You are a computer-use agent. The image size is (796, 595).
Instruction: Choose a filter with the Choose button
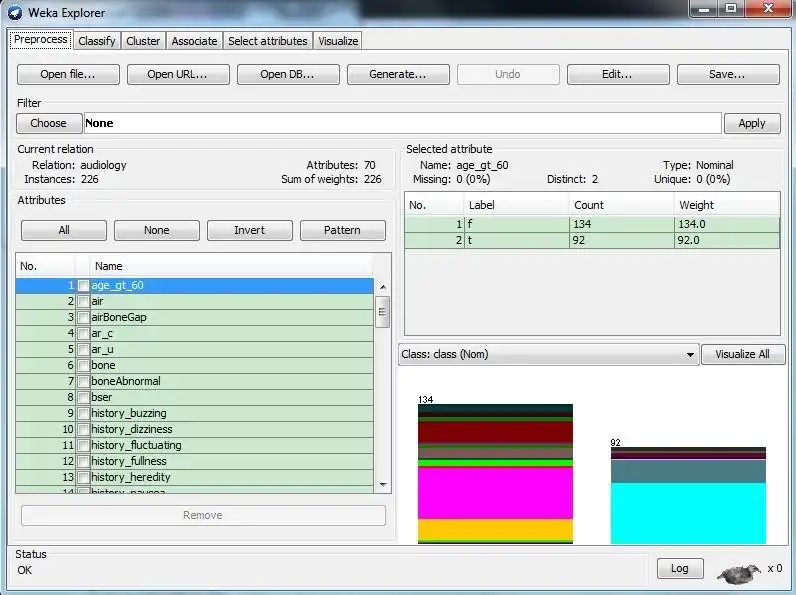49,123
